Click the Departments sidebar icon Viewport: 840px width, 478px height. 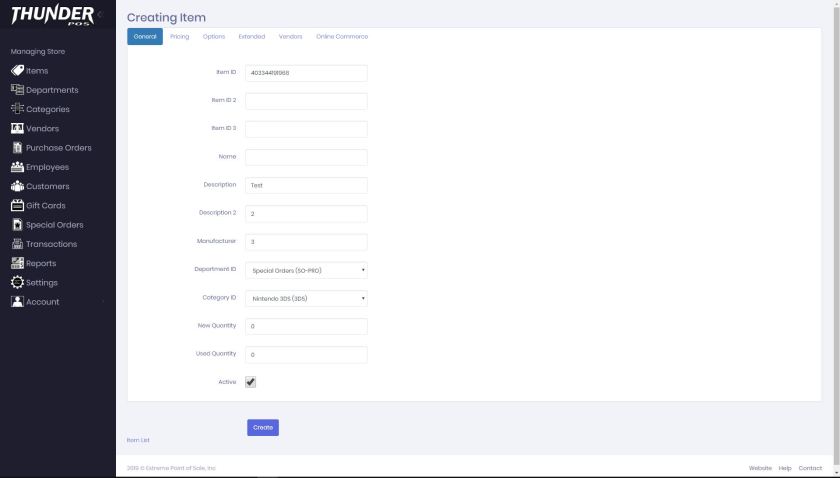point(17,89)
